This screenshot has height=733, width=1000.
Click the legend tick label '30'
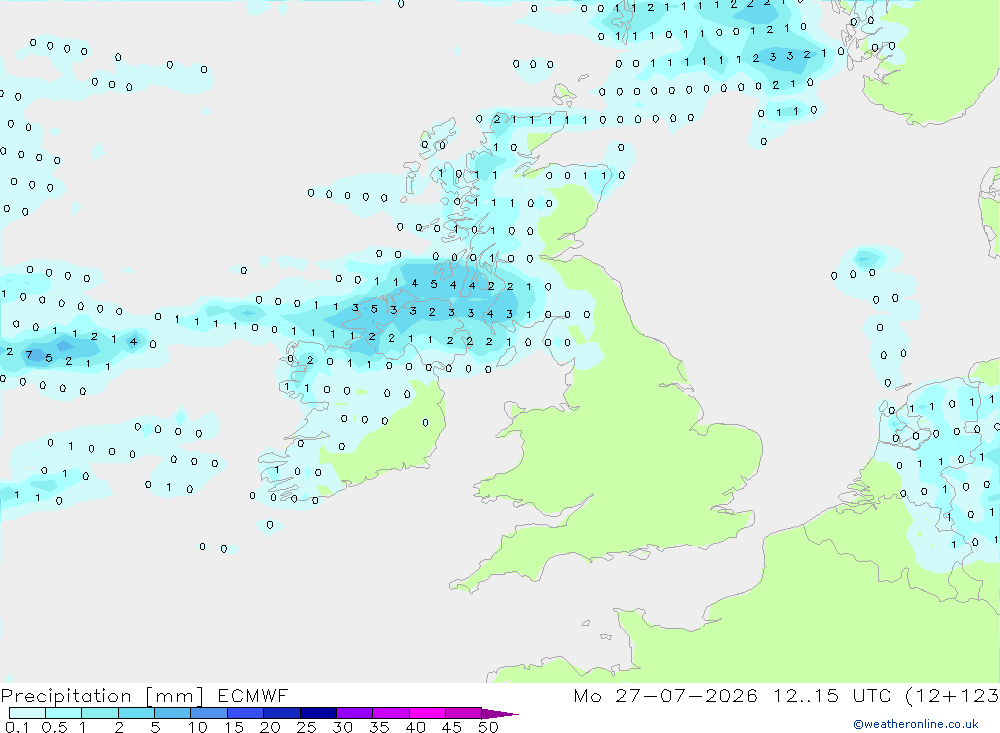[342, 727]
